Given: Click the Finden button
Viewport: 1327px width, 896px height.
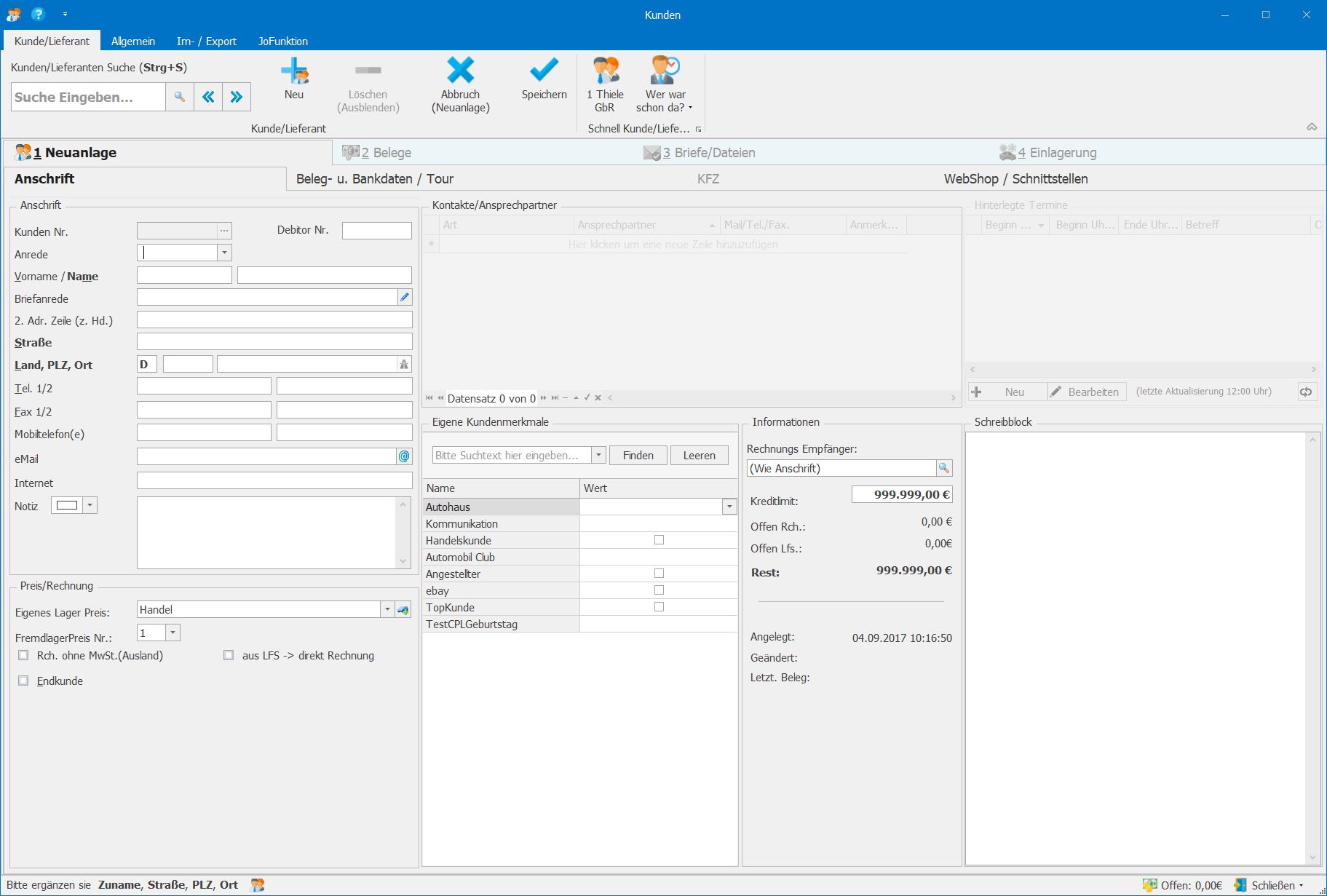Looking at the screenshot, I should tap(638, 455).
